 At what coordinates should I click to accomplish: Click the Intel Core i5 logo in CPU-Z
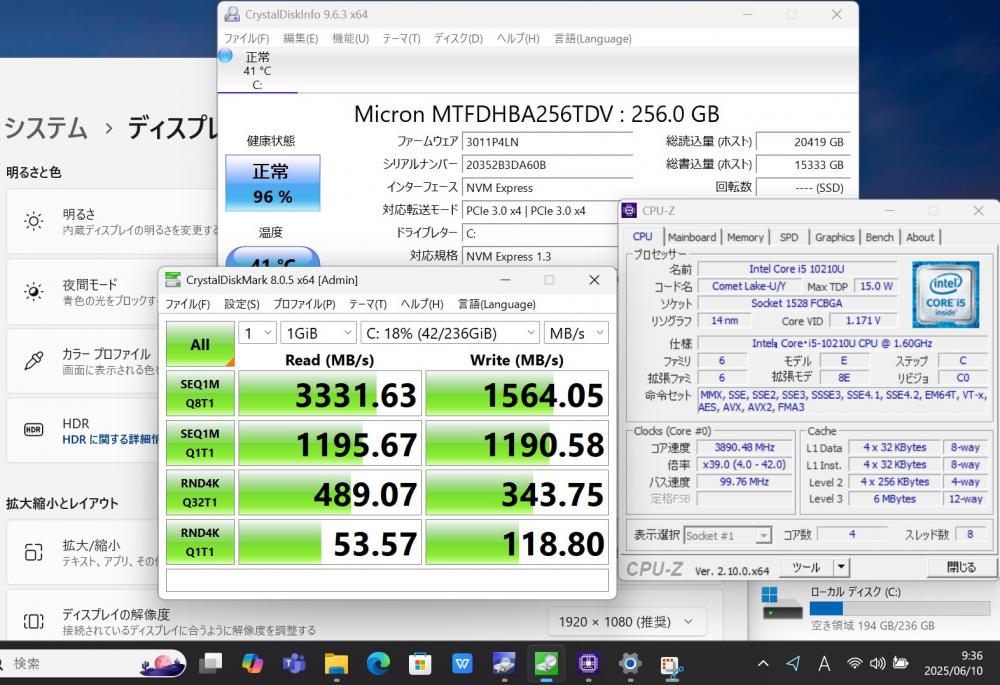pos(945,295)
